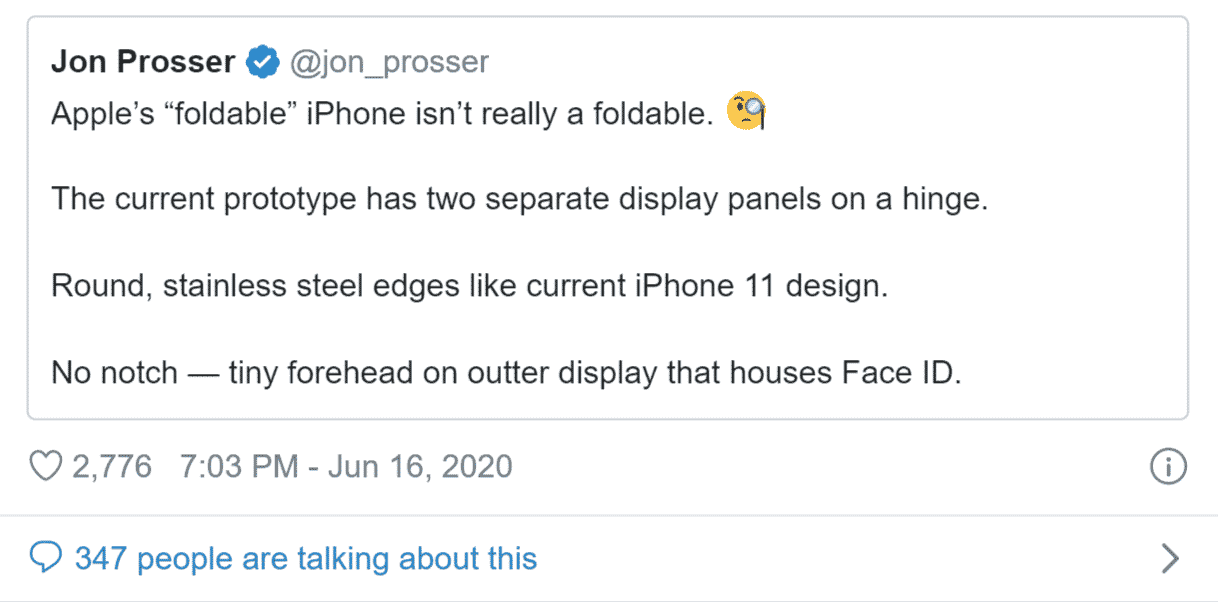Open the tweet info icon

(x=1169, y=467)
